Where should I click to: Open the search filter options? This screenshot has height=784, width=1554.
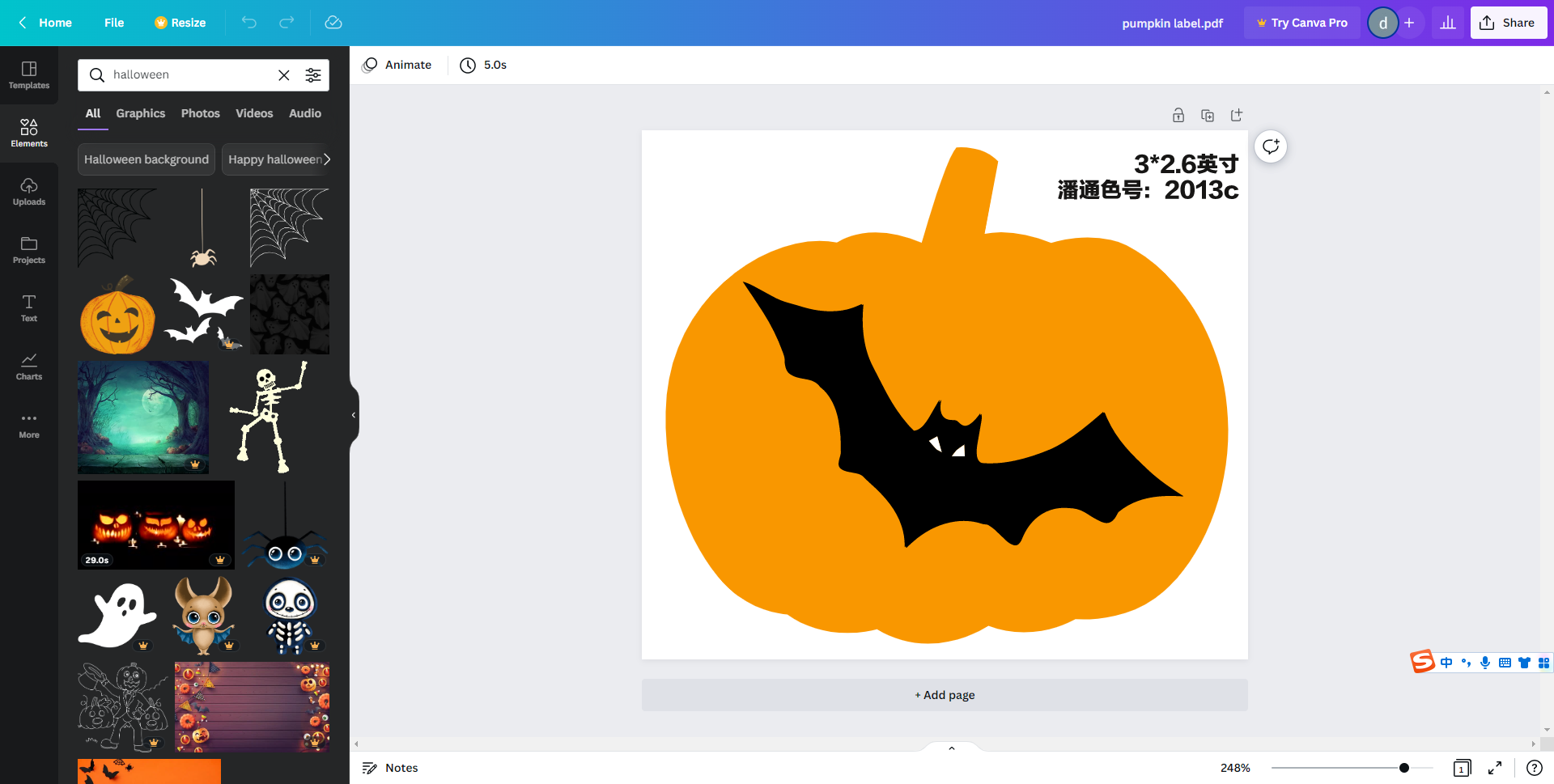(x=313, y=75)
